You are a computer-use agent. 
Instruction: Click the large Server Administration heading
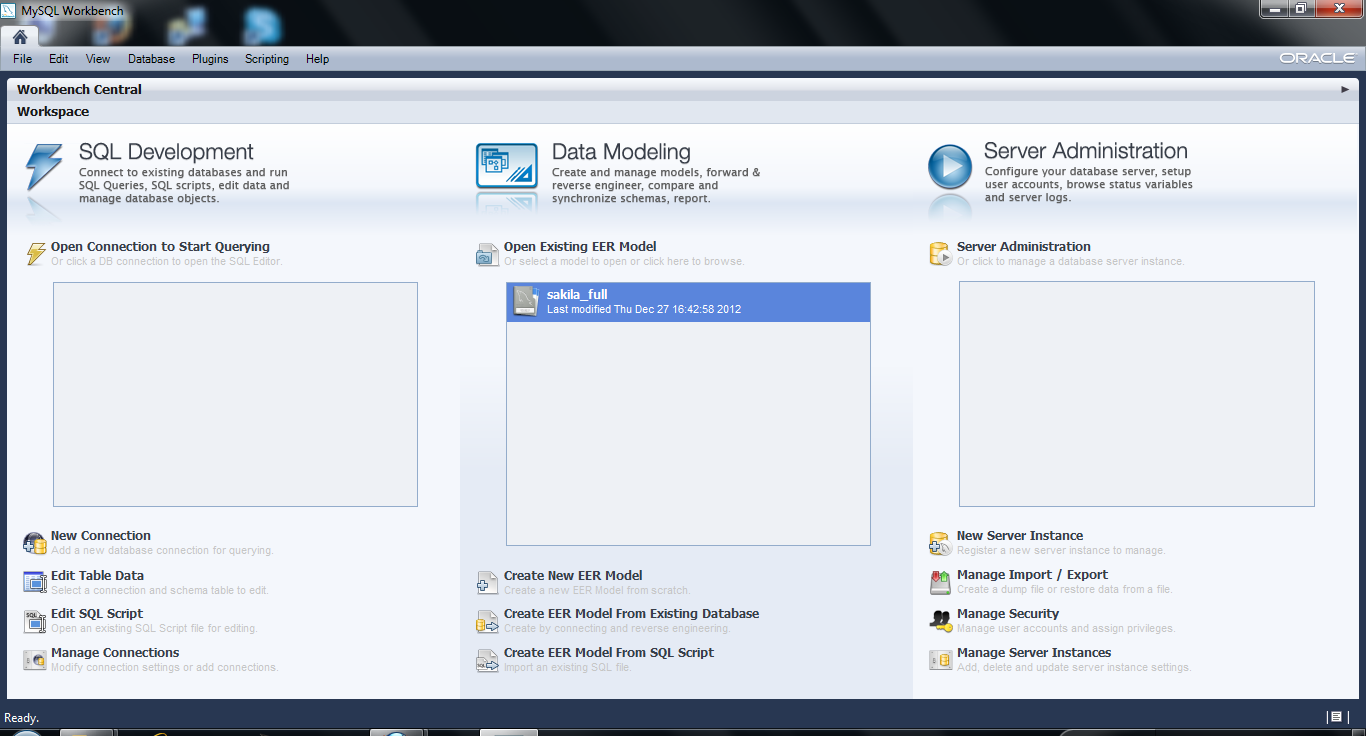1086,151
